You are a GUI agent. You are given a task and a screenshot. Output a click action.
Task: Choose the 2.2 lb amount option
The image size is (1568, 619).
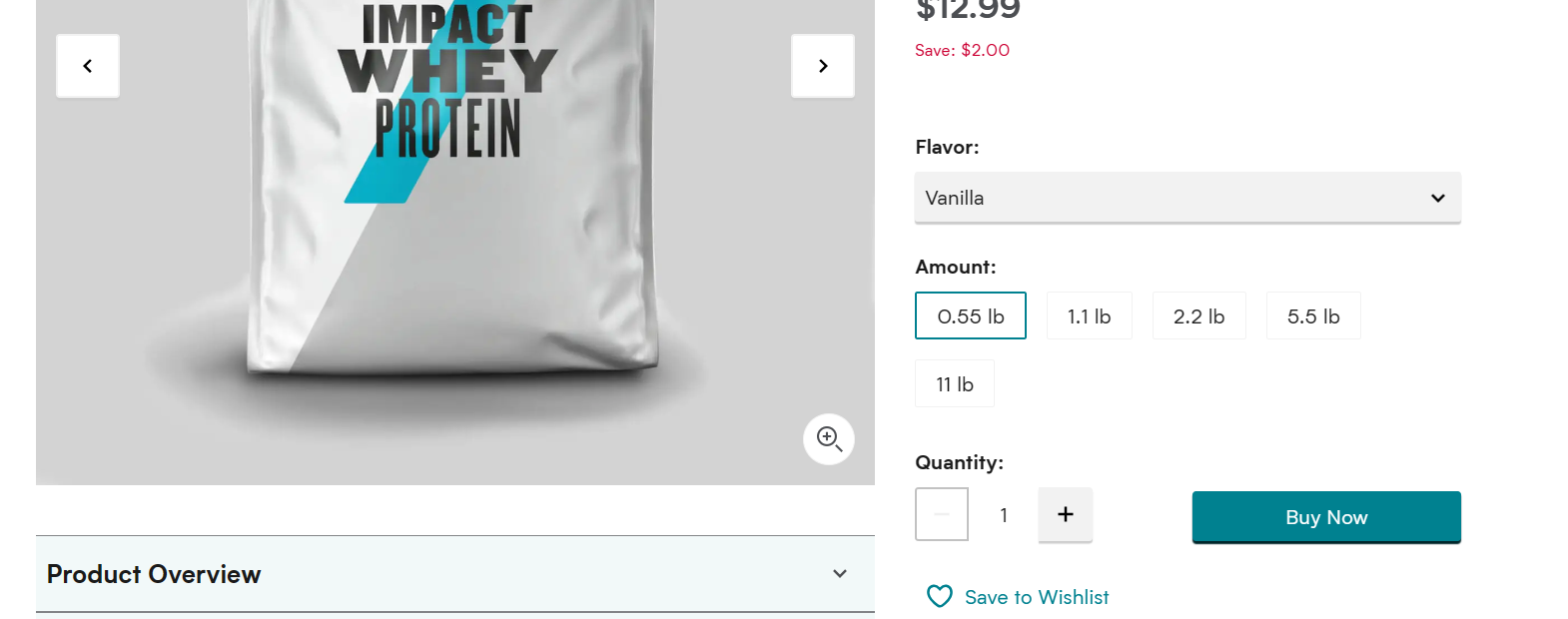(1199, 315)
